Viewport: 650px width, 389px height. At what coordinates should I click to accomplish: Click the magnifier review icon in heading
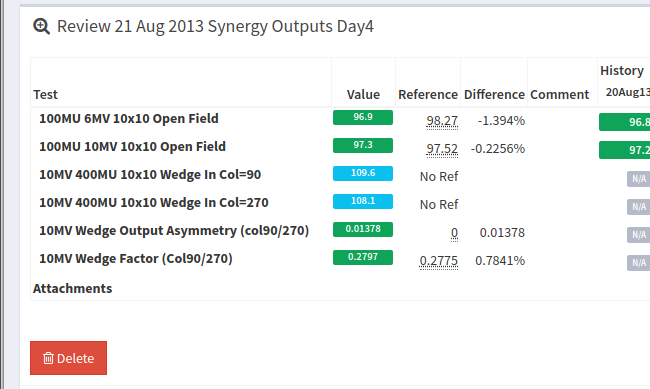tap(41, 27)
